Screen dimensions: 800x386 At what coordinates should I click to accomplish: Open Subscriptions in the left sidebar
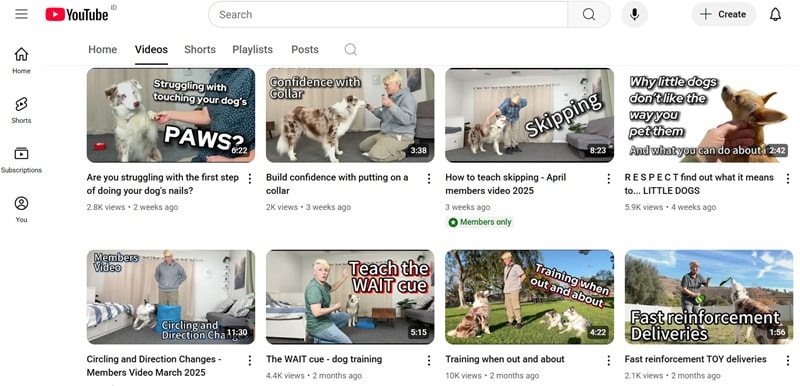(x=21, y=160)
